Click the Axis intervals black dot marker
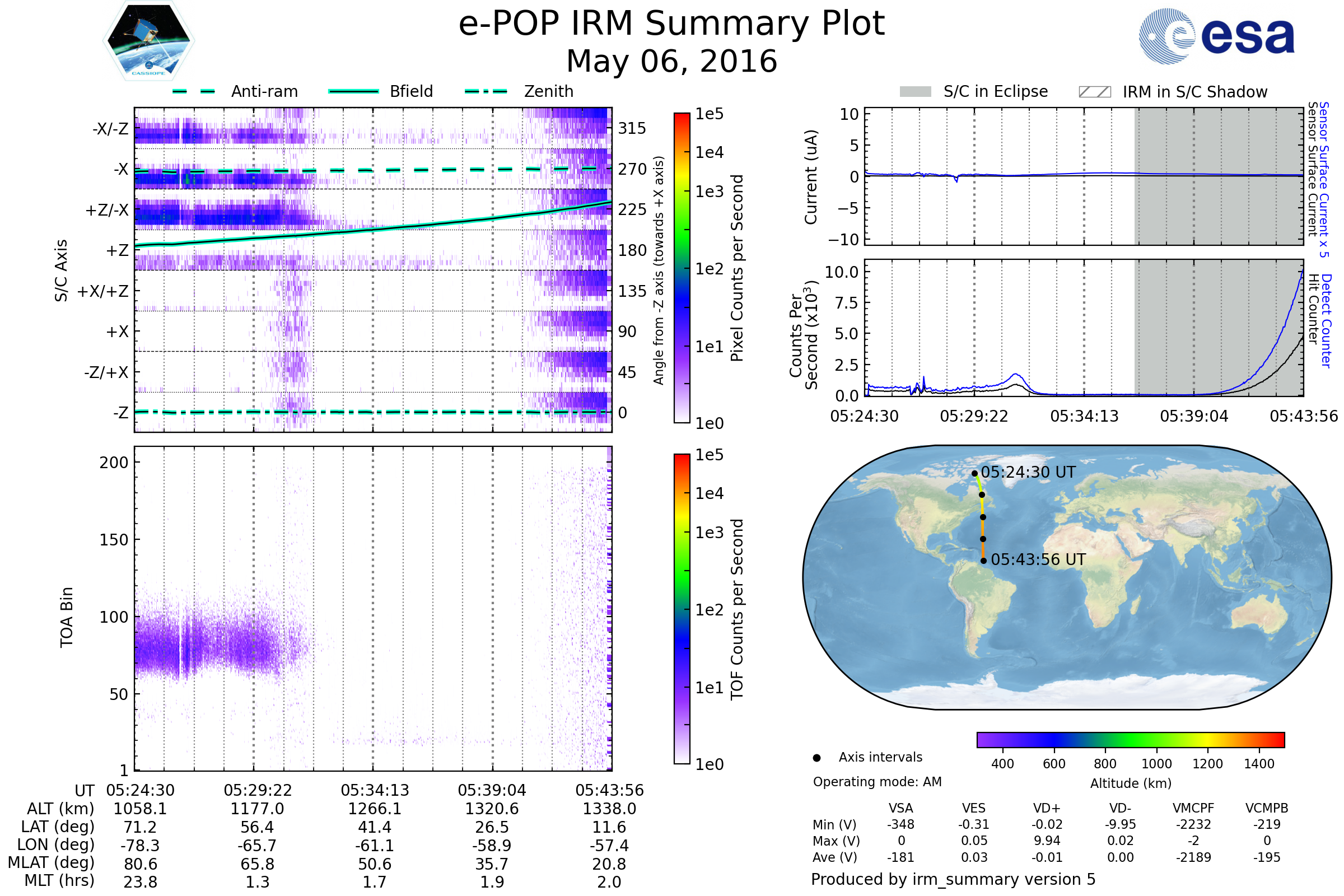This screenshot has width=1344, height=896. 816,758
